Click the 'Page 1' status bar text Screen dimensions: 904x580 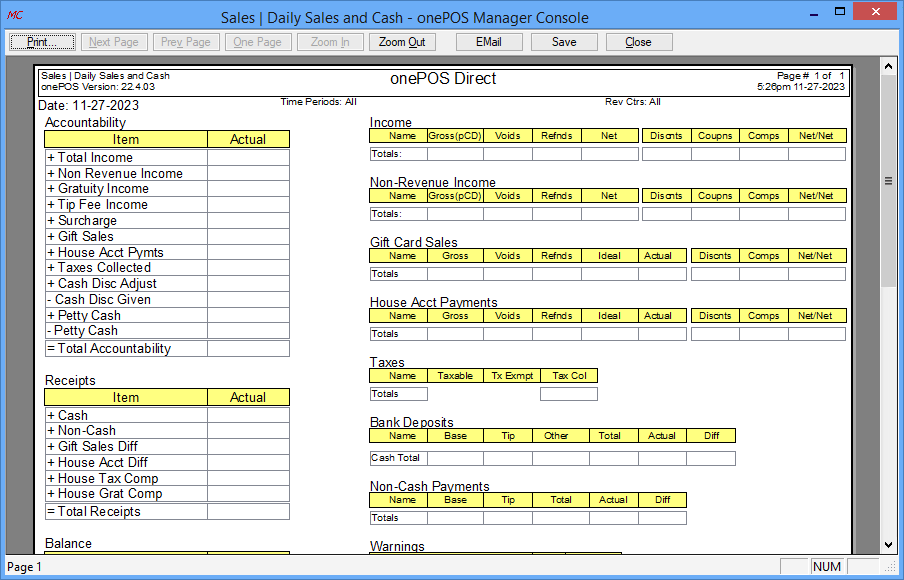click(x=24, y=567)
